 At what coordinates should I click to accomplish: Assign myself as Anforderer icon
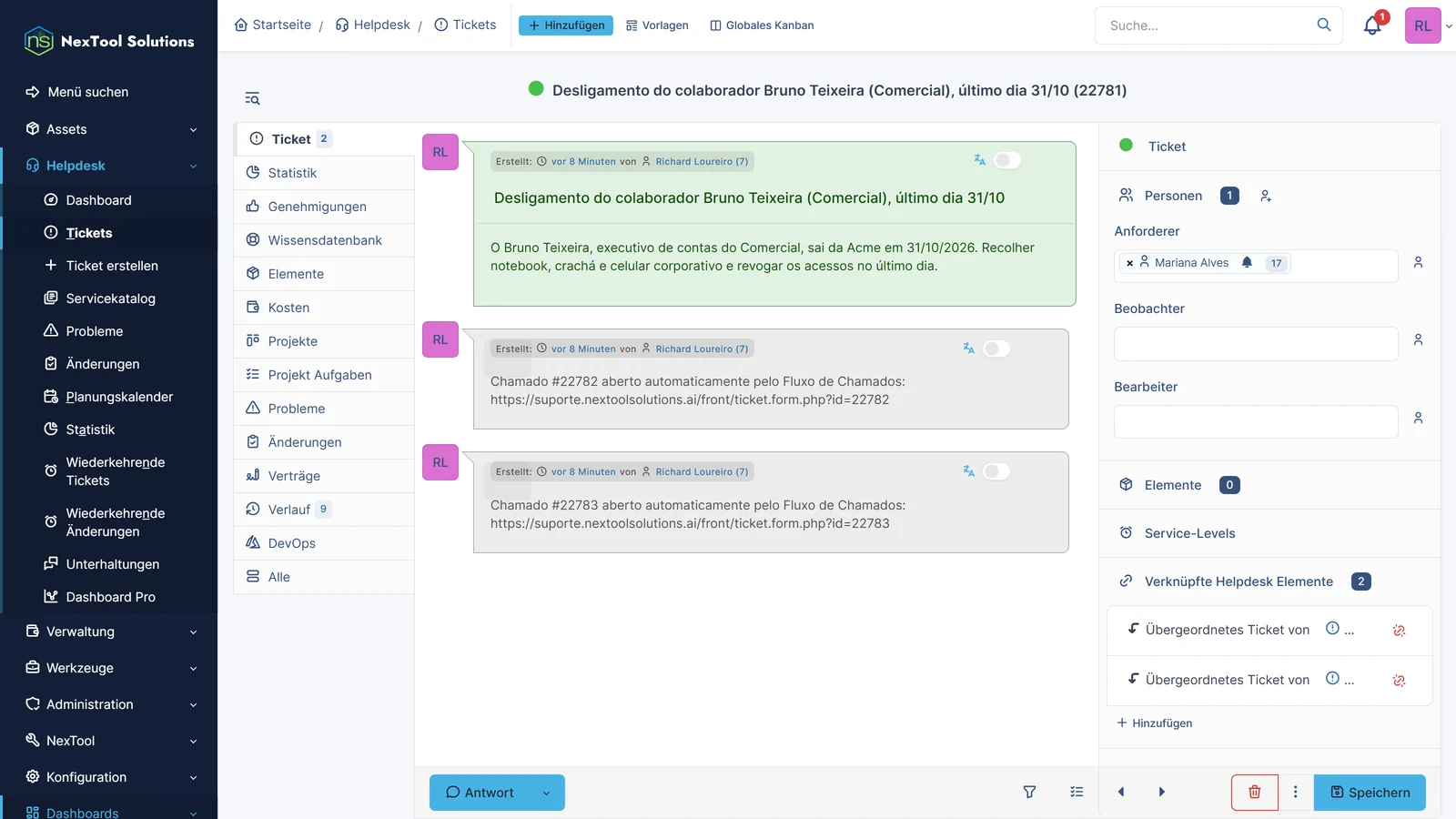[1418, 262]
